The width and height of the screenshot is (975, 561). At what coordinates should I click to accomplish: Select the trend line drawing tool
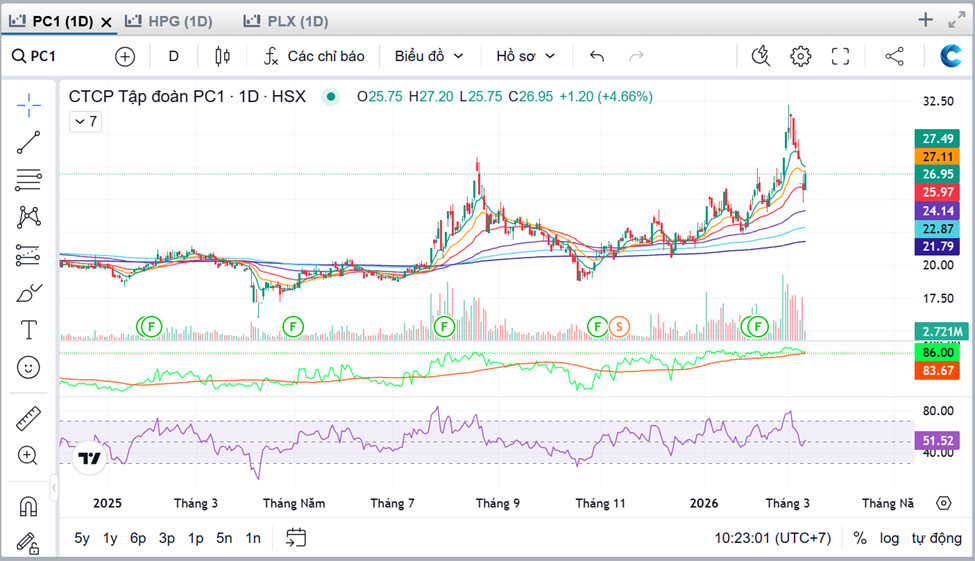point(28,143)
